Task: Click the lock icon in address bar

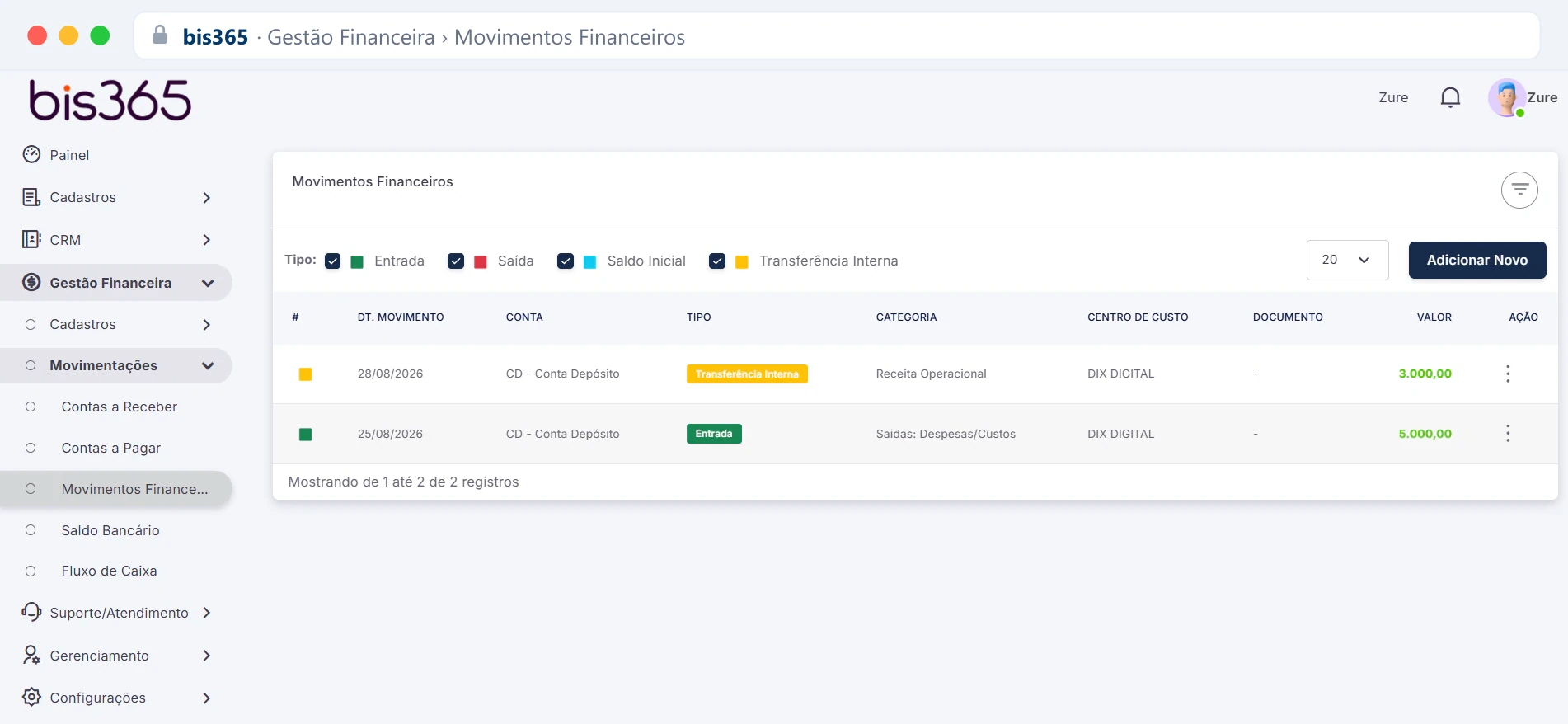Action: coord(160,35)
